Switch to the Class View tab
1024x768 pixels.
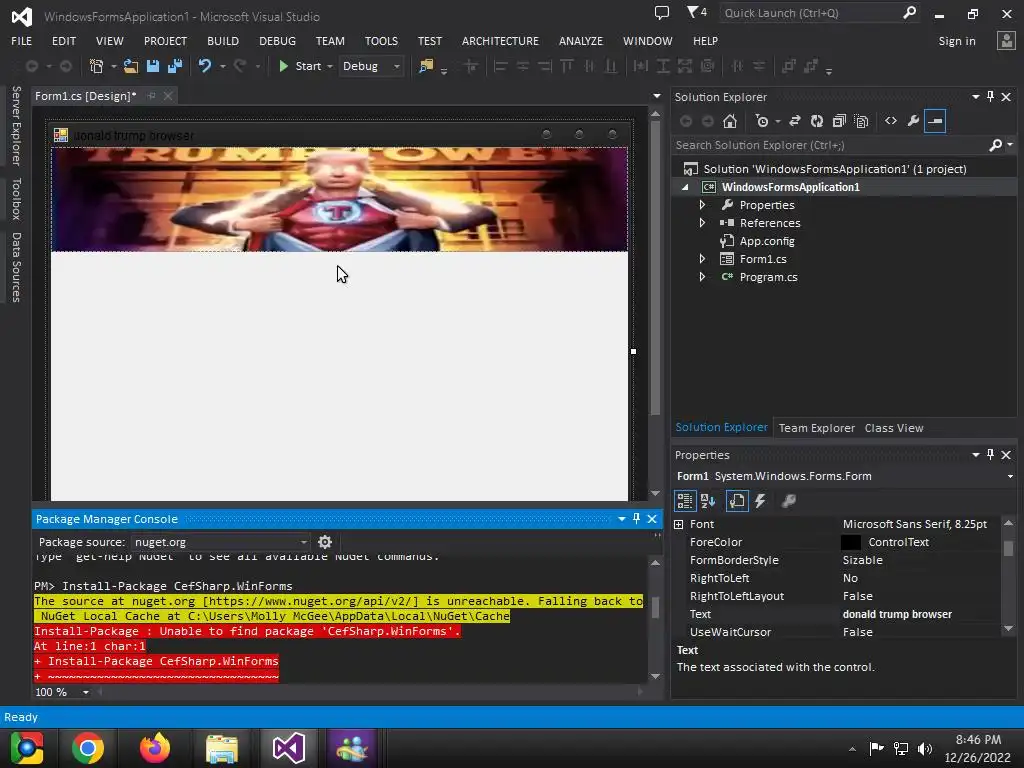893,428
